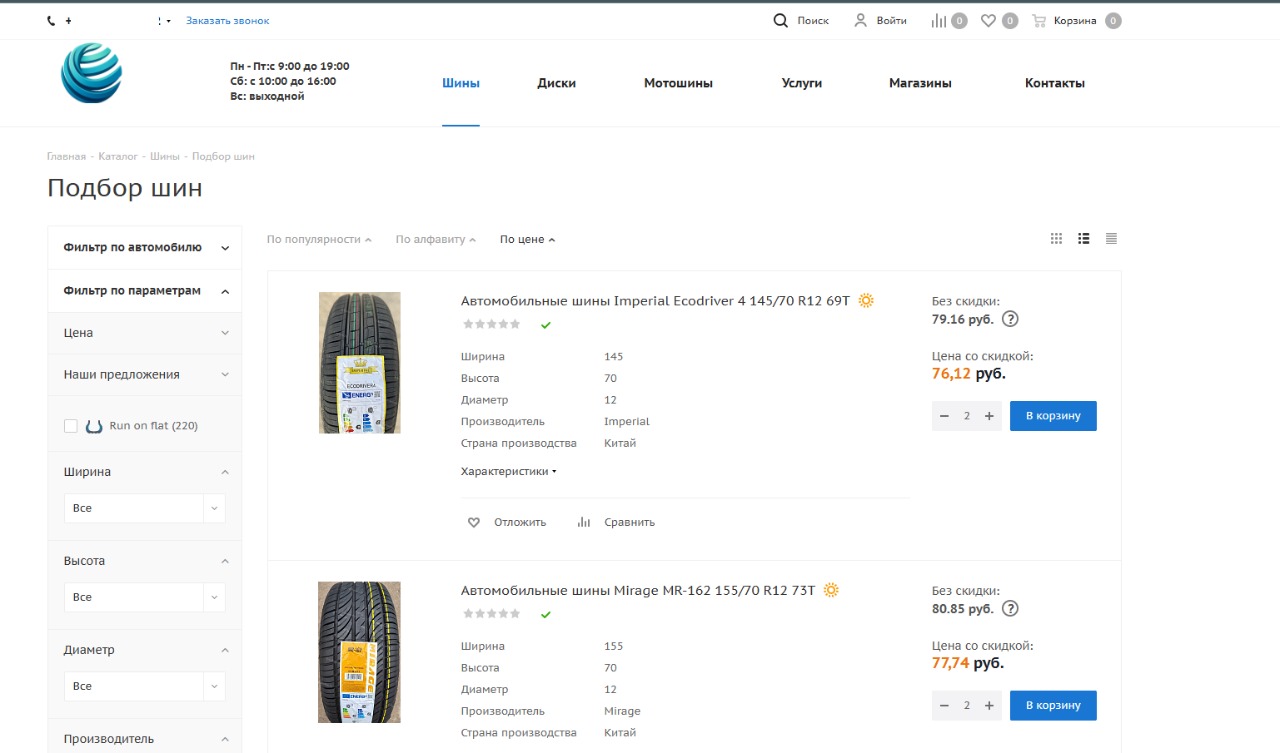
Task: Open the Диски menu
Action: [x=556, y=83]
